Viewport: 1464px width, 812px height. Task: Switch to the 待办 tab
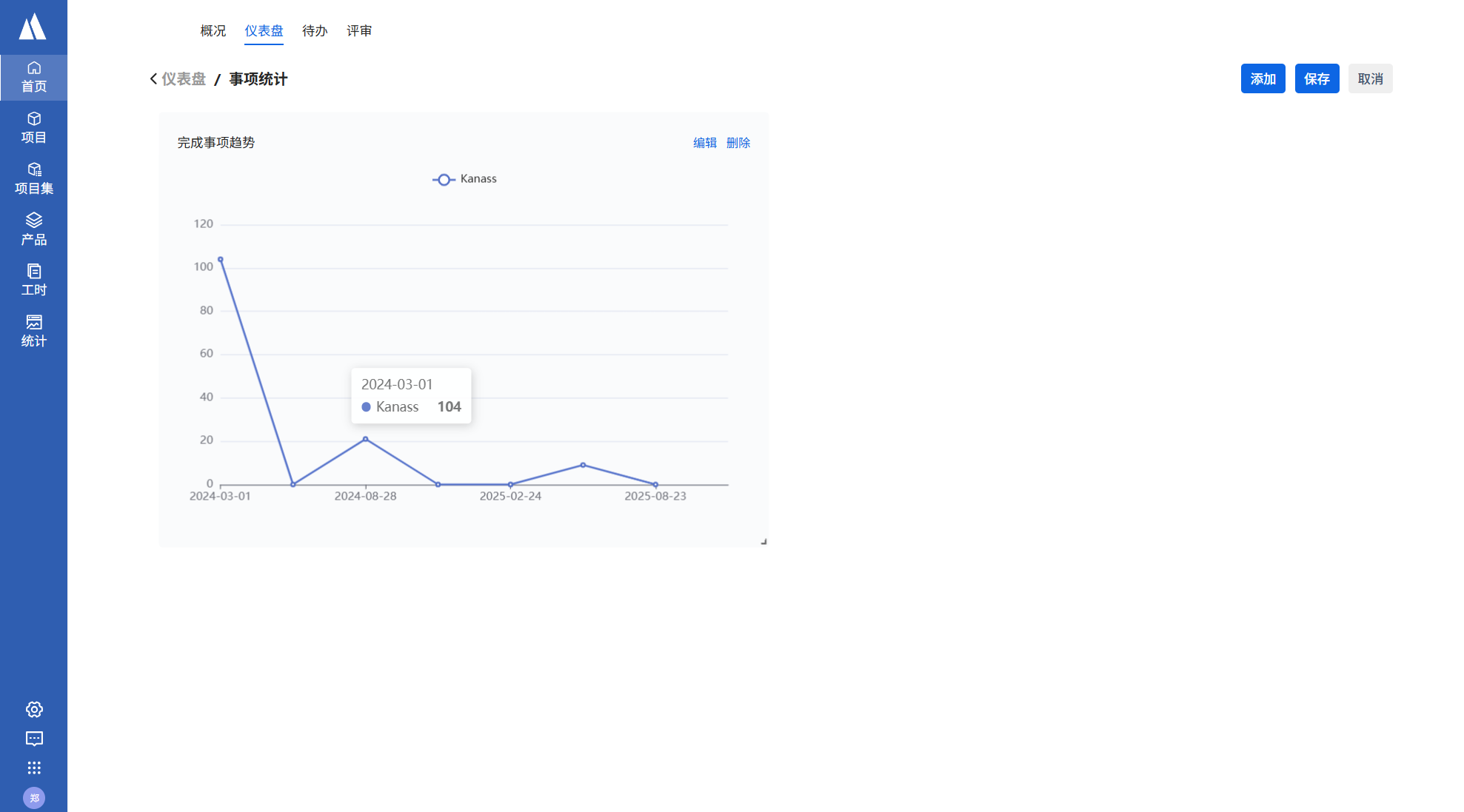(315, 31)
